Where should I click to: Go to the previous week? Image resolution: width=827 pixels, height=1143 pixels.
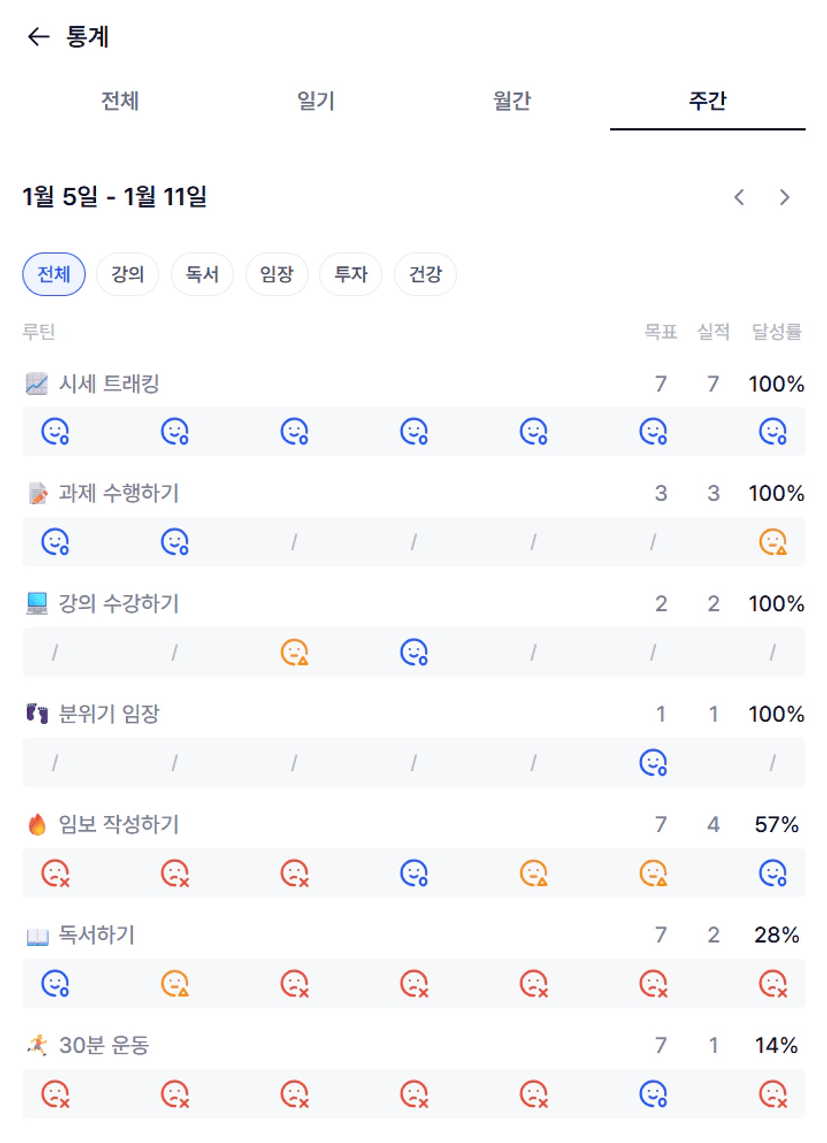click(x=739, y=197)
